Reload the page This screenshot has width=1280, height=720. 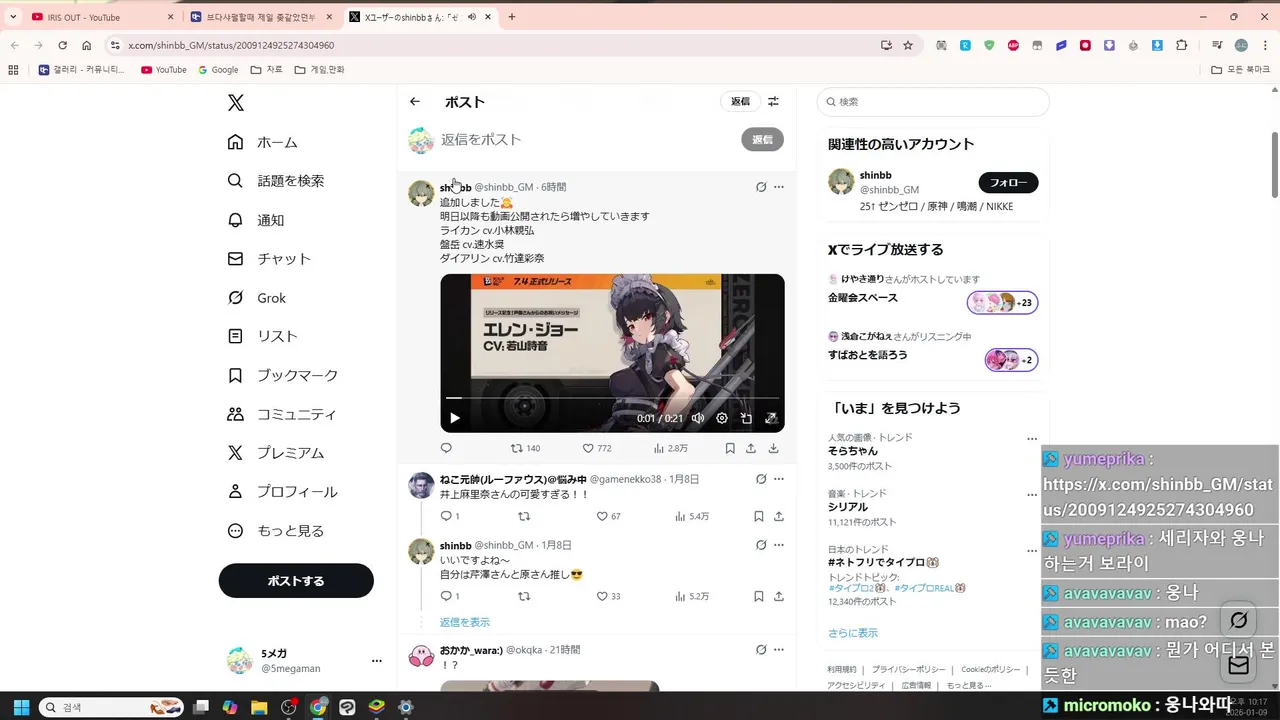click(x=62, y=45)
